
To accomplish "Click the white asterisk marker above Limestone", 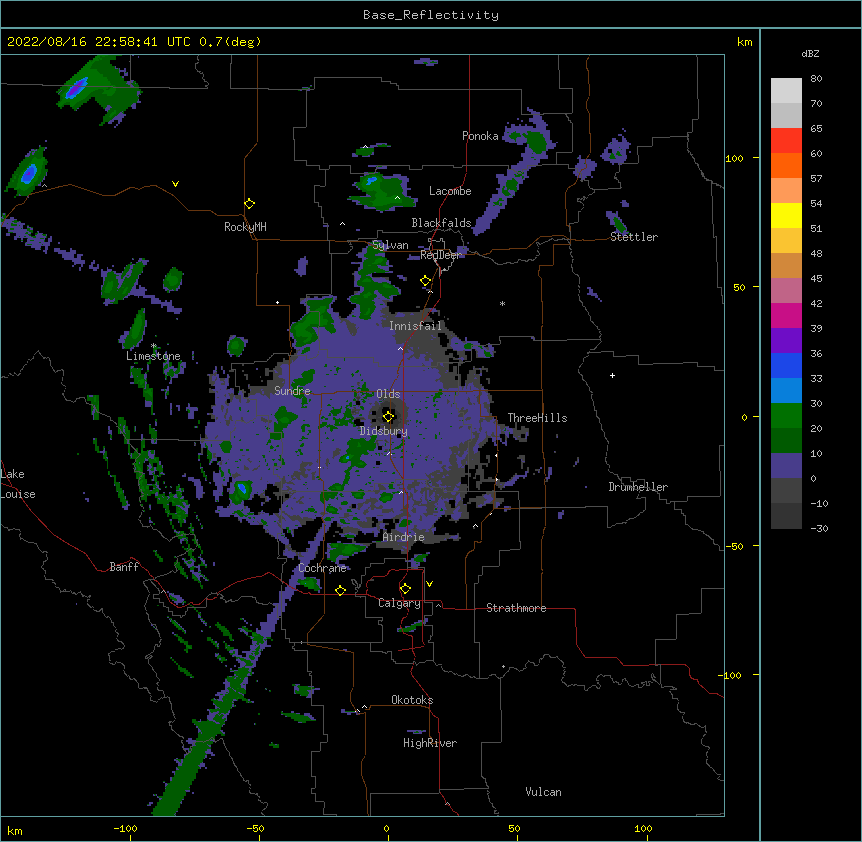I will point(154,346).
